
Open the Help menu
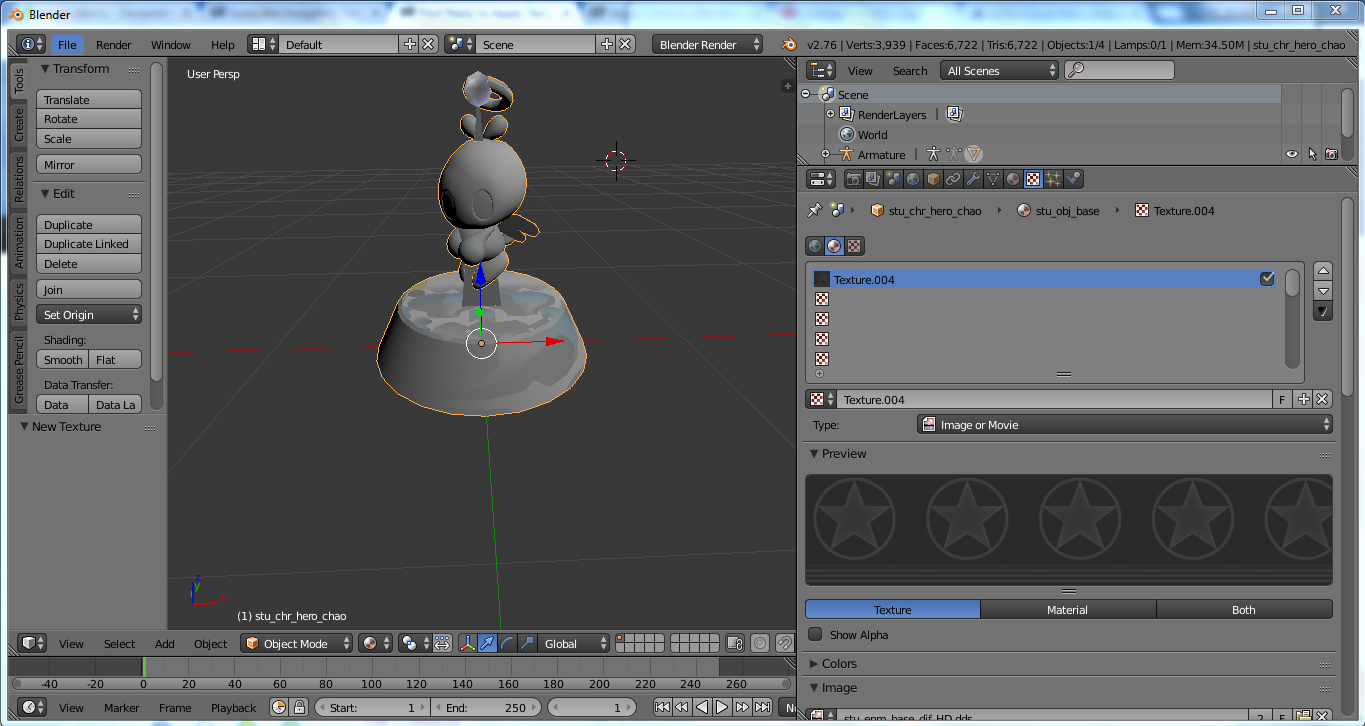coord(223,44)
